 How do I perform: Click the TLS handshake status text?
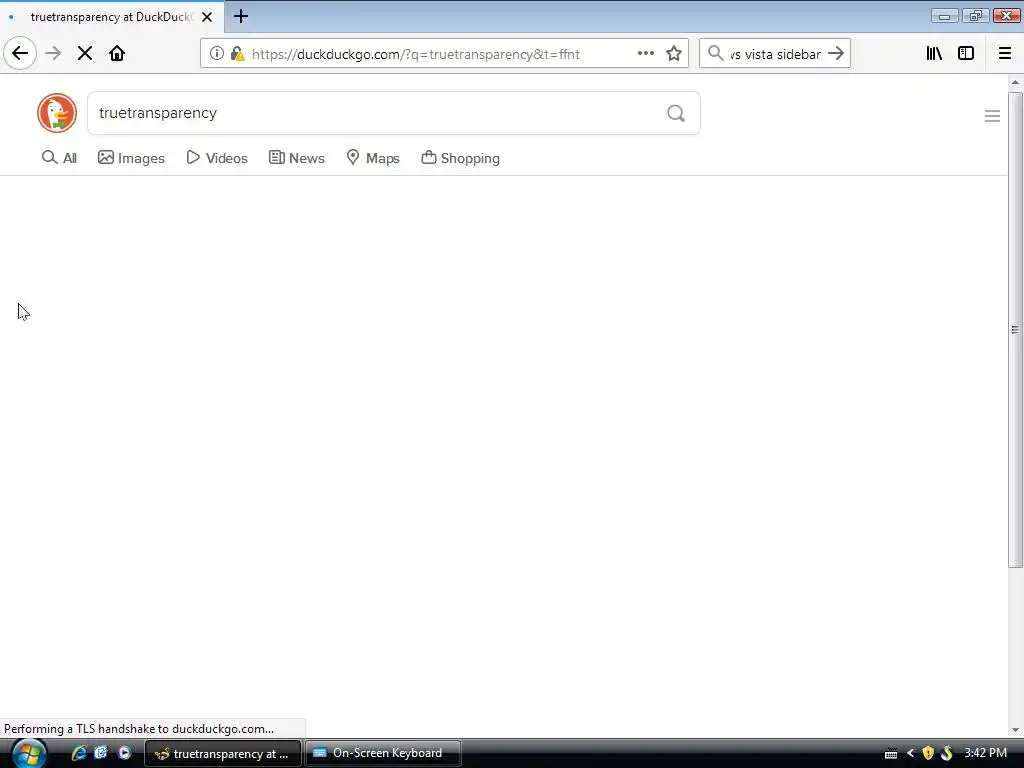[x=138, y=729]
